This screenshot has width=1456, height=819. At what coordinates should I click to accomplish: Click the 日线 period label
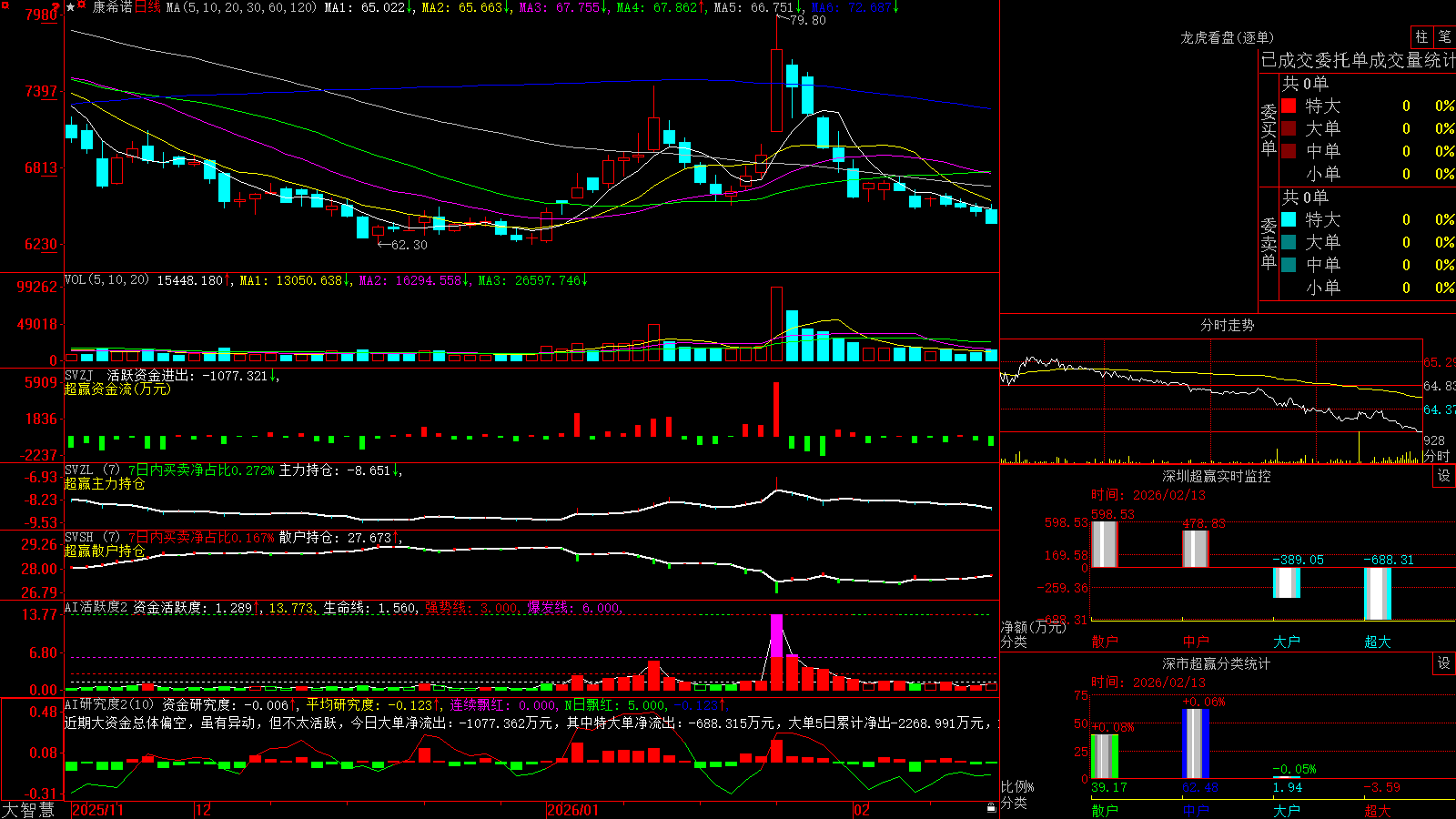148,7
